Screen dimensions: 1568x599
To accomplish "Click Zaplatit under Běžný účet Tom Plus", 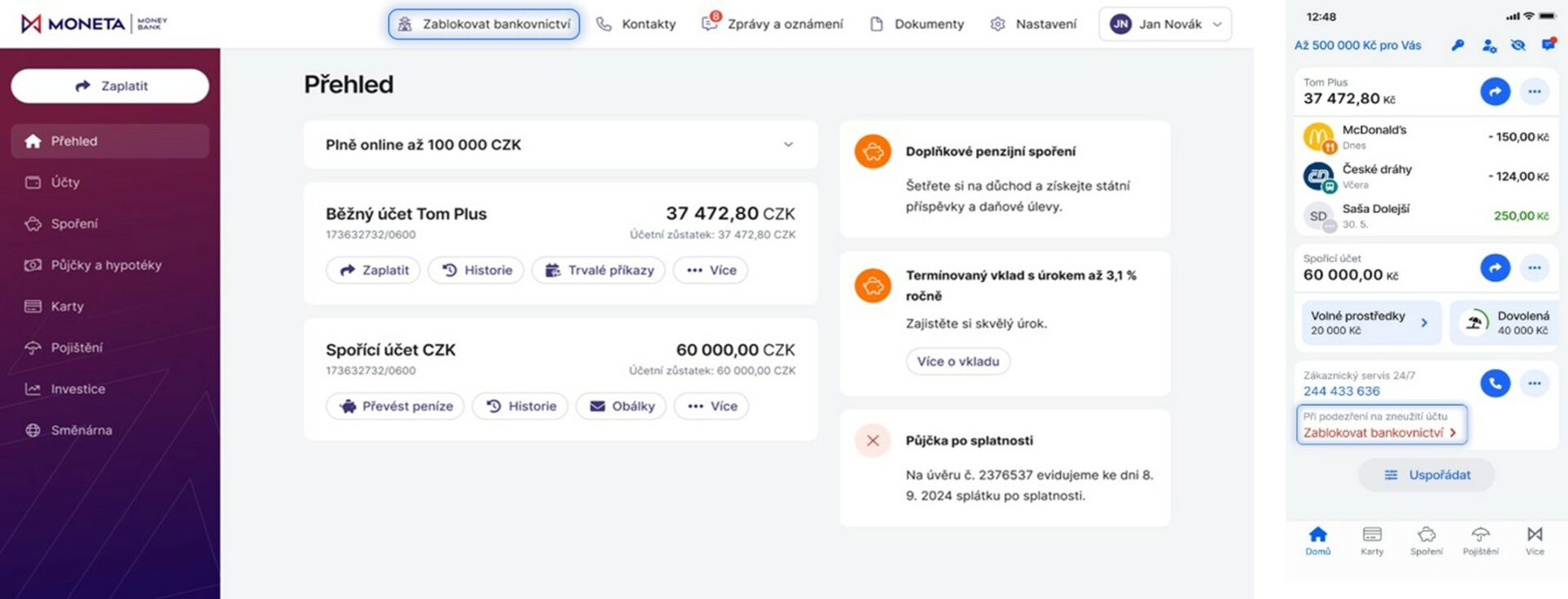I will click(x=373, y=270).
